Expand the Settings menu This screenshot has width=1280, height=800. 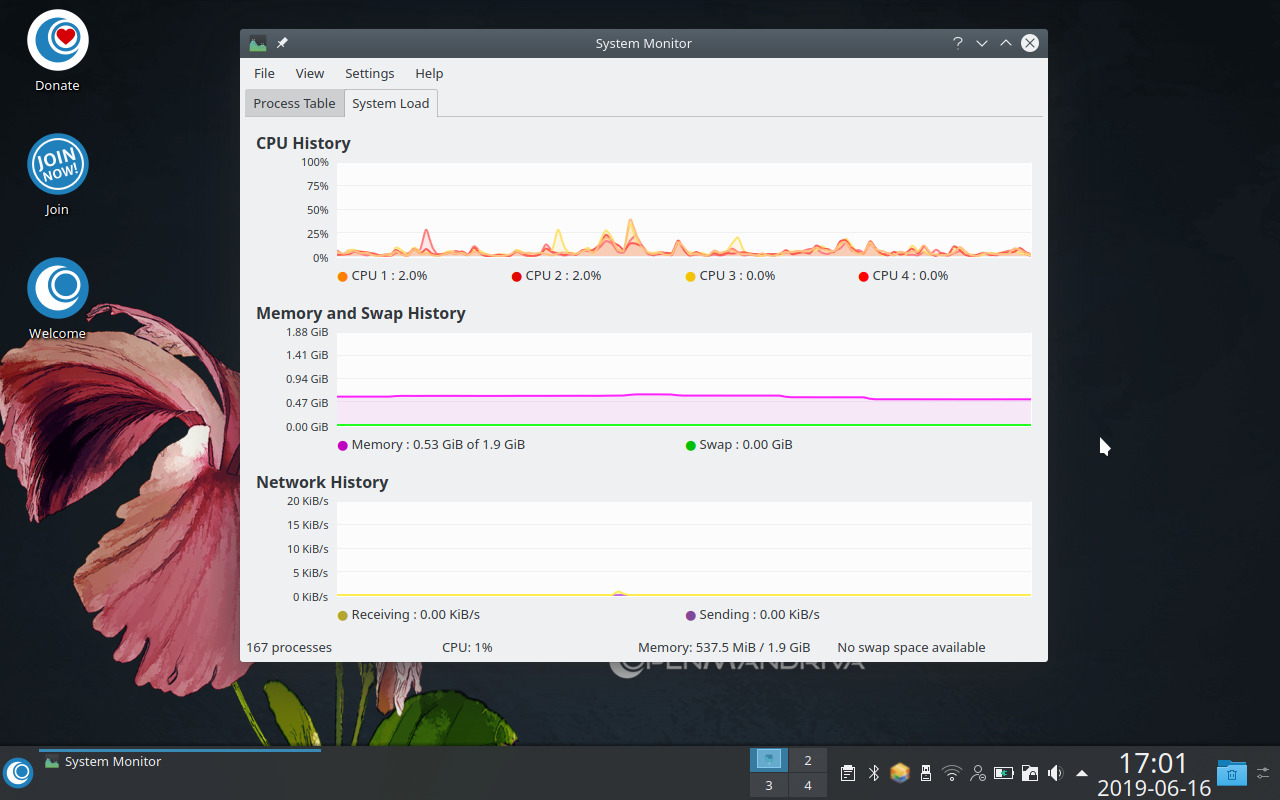pyautogui.click(x=369, y=73)
